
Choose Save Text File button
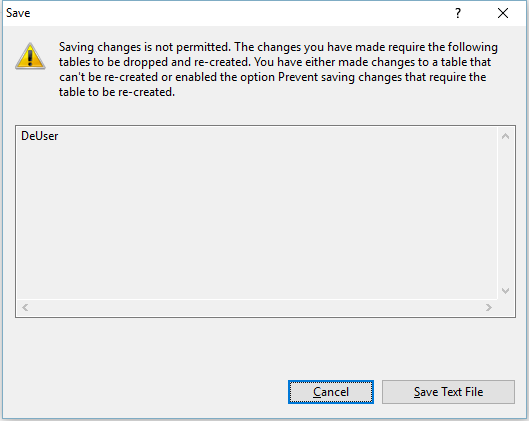[448, 392]
